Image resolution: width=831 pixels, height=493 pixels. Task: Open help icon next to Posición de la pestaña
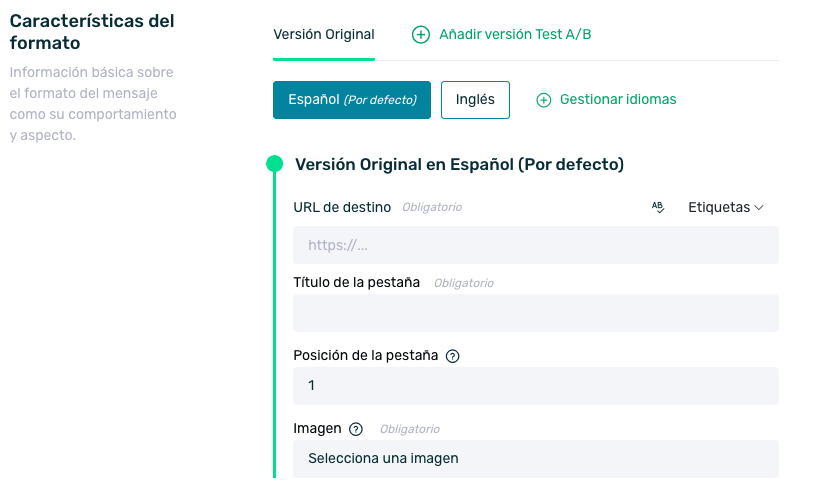coord(453,356)
